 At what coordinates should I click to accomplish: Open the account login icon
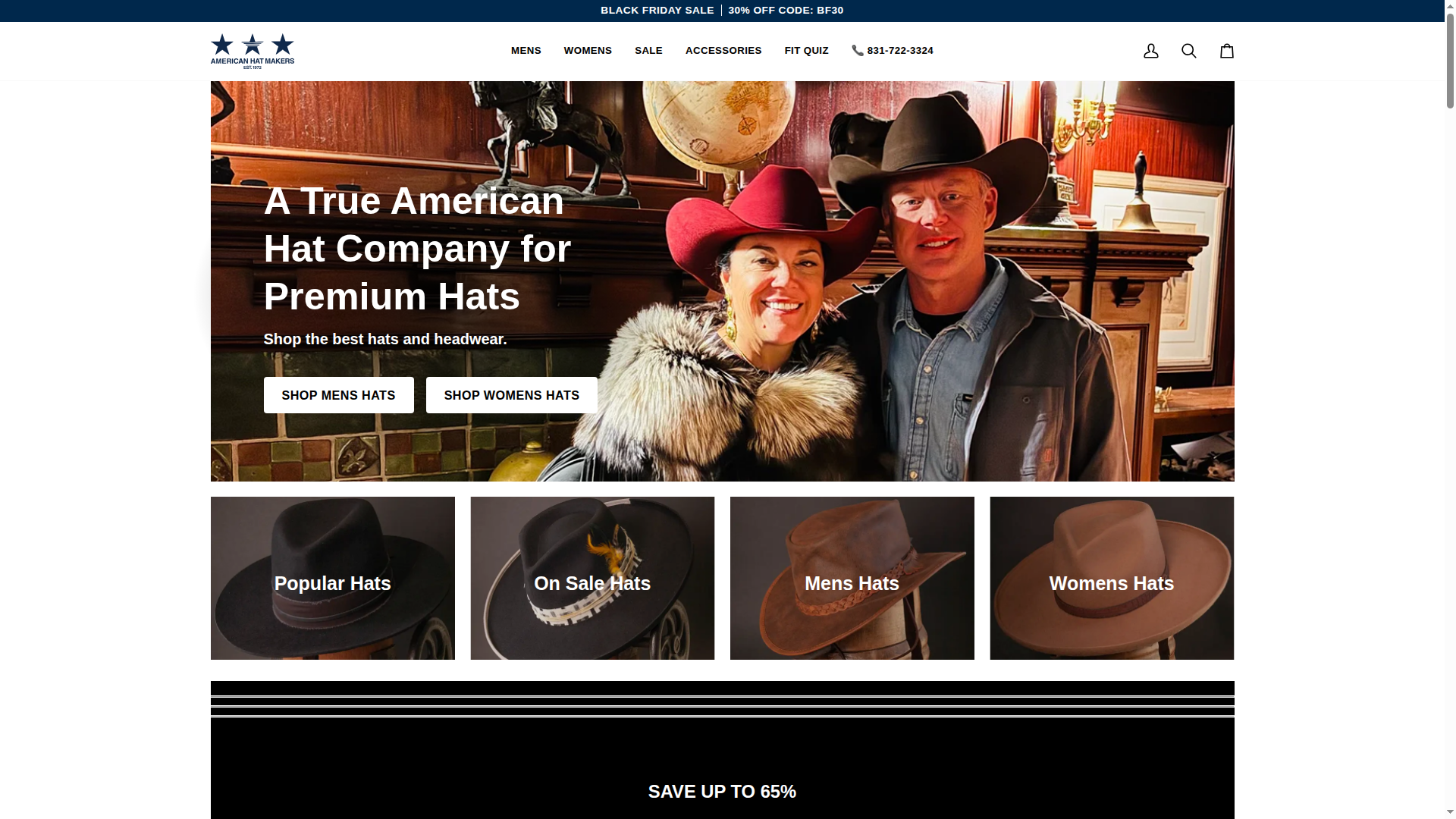(x=1150, y=51)
